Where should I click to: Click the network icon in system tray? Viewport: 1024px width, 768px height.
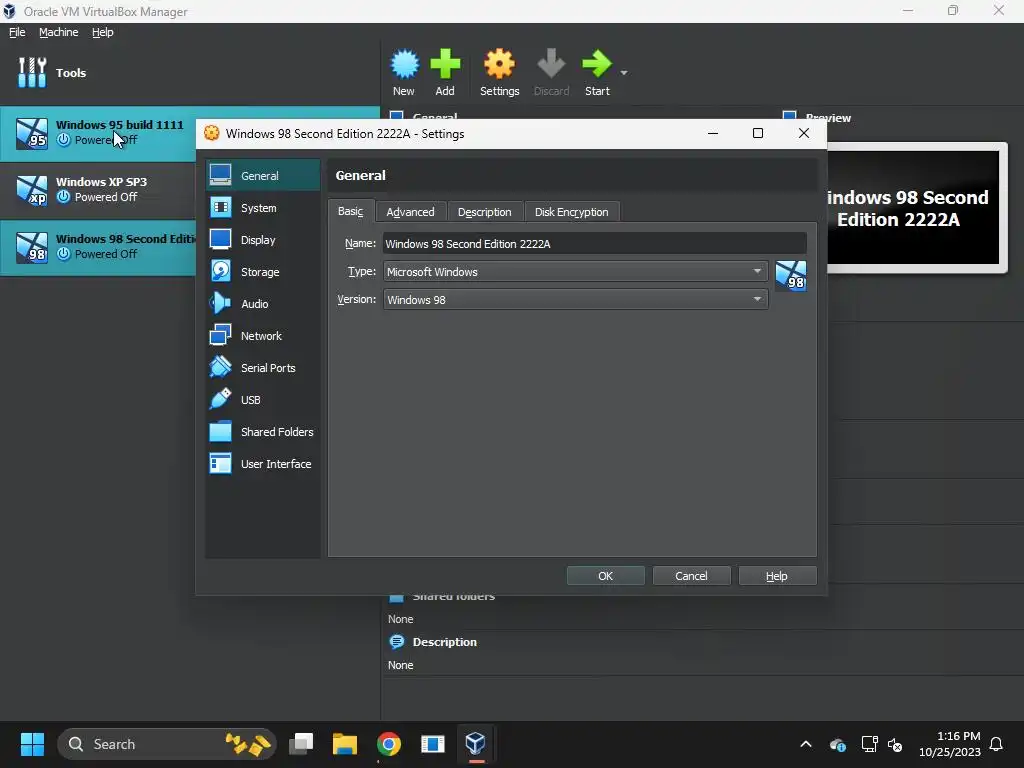coord(869,744)
